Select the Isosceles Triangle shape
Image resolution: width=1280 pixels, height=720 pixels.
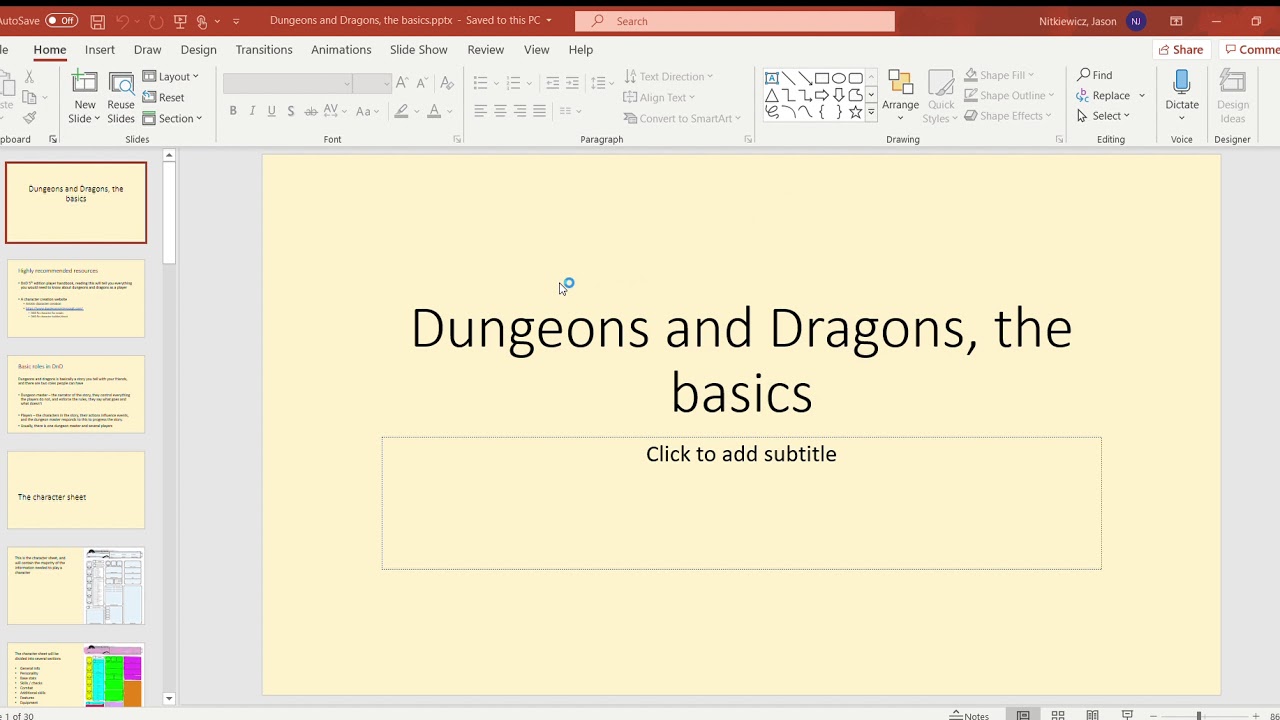(x=772, y=95)
